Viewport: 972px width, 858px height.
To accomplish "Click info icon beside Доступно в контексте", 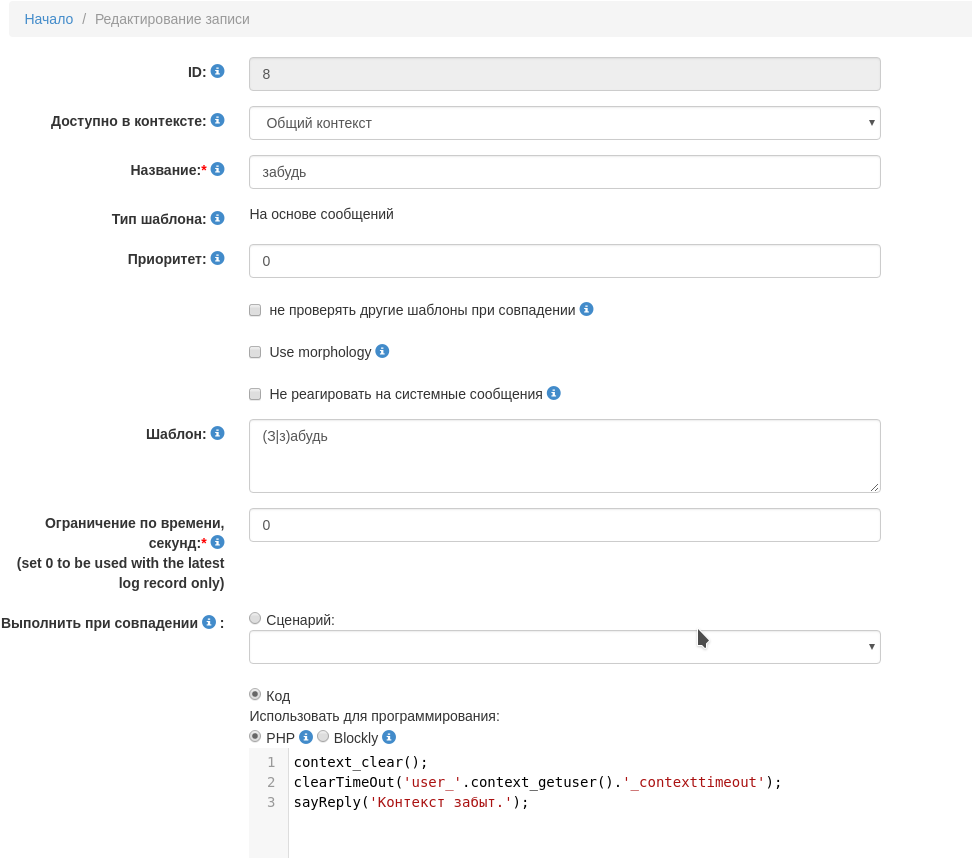I will coord(217,120).
